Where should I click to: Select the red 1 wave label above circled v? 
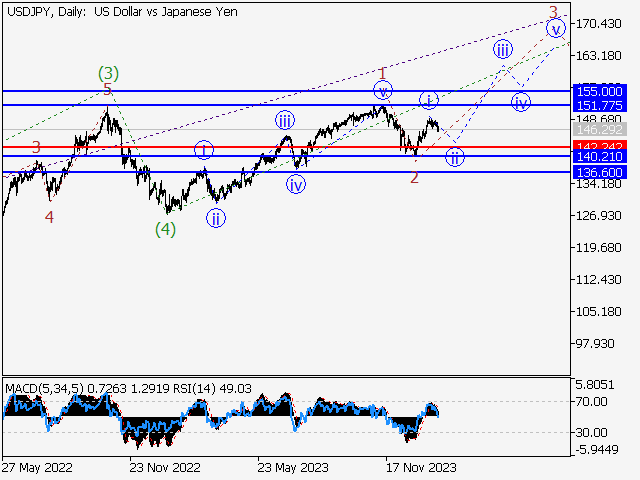point(382,74)
